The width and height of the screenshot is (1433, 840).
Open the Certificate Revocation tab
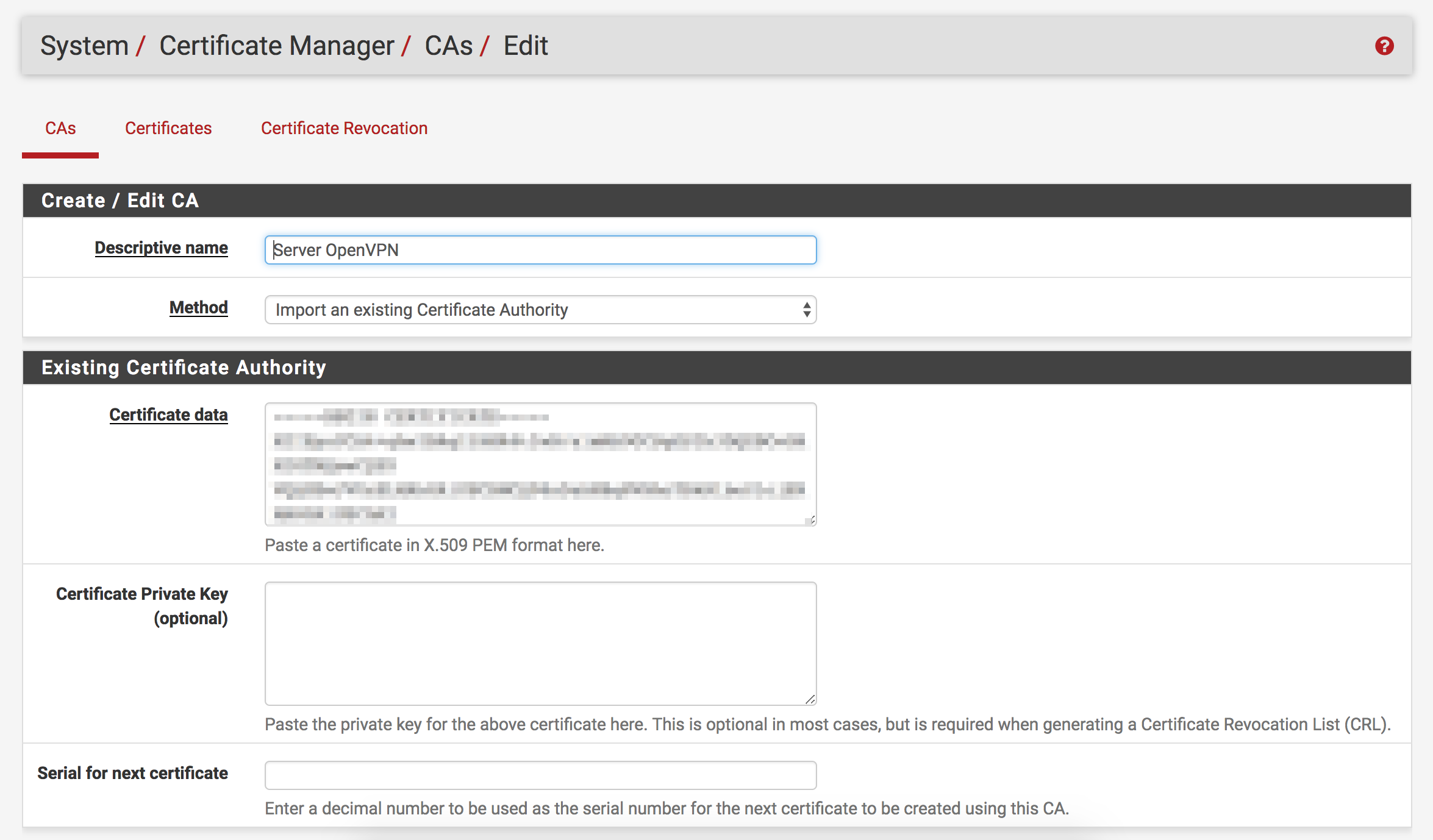coord(344,128)
